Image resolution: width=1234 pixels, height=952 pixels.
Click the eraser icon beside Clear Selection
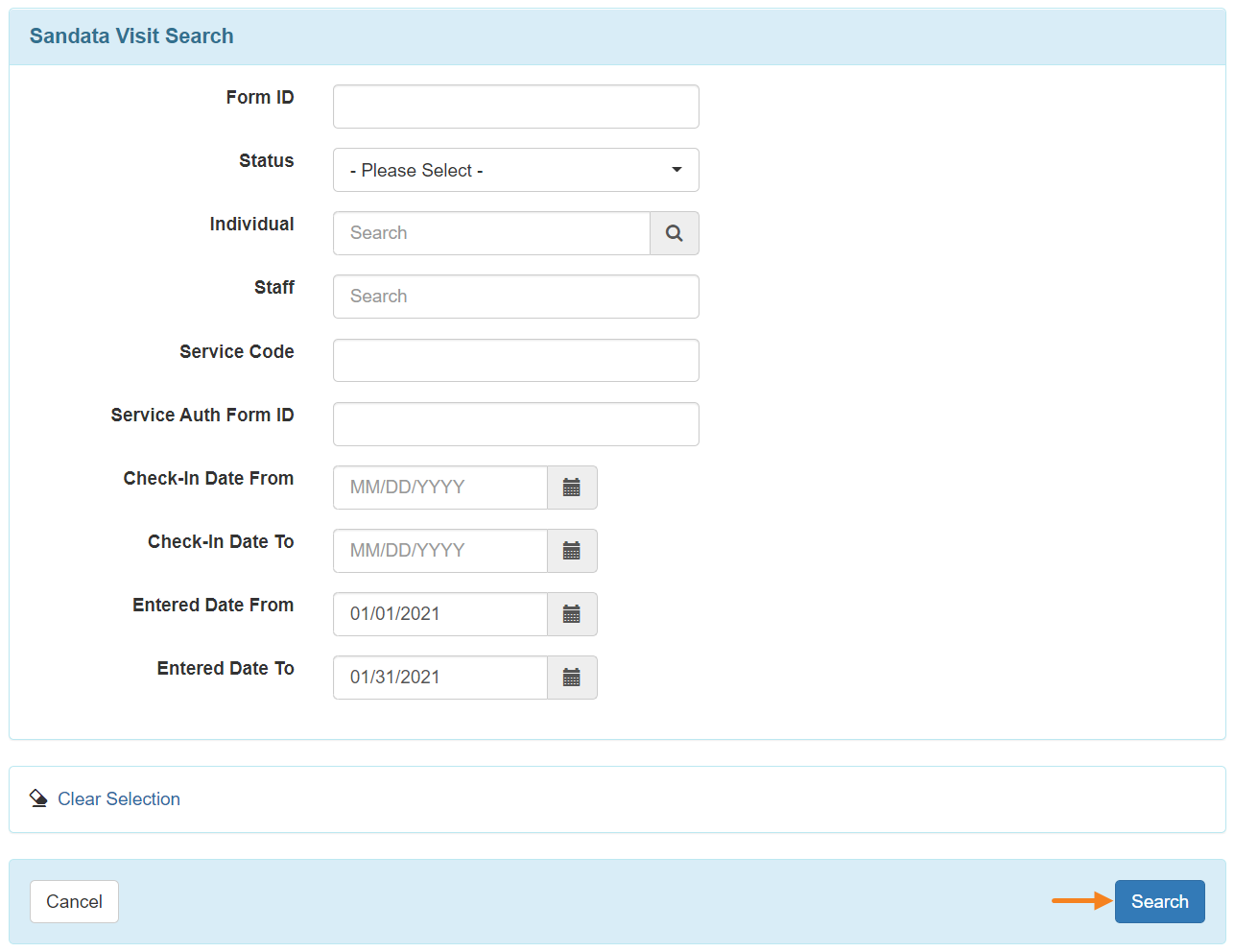(x=38, y=798)
